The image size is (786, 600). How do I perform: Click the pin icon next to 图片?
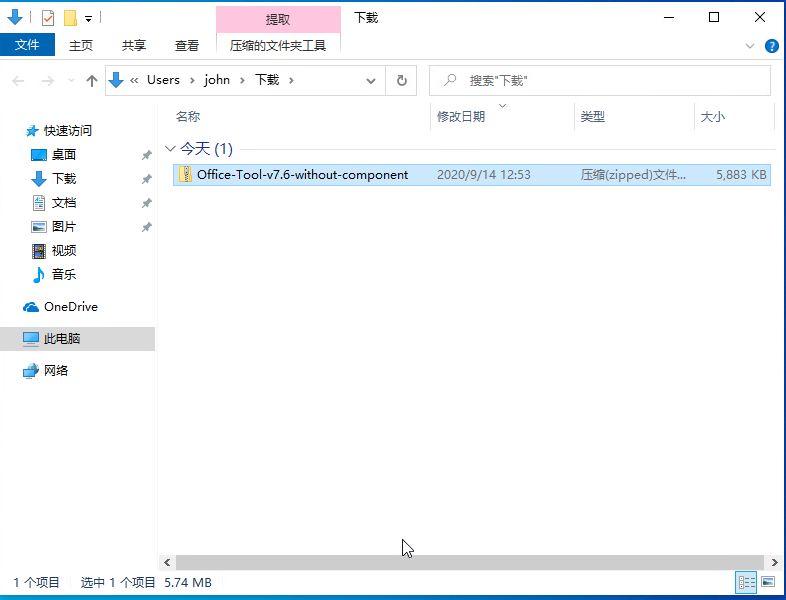coord(146,227)
